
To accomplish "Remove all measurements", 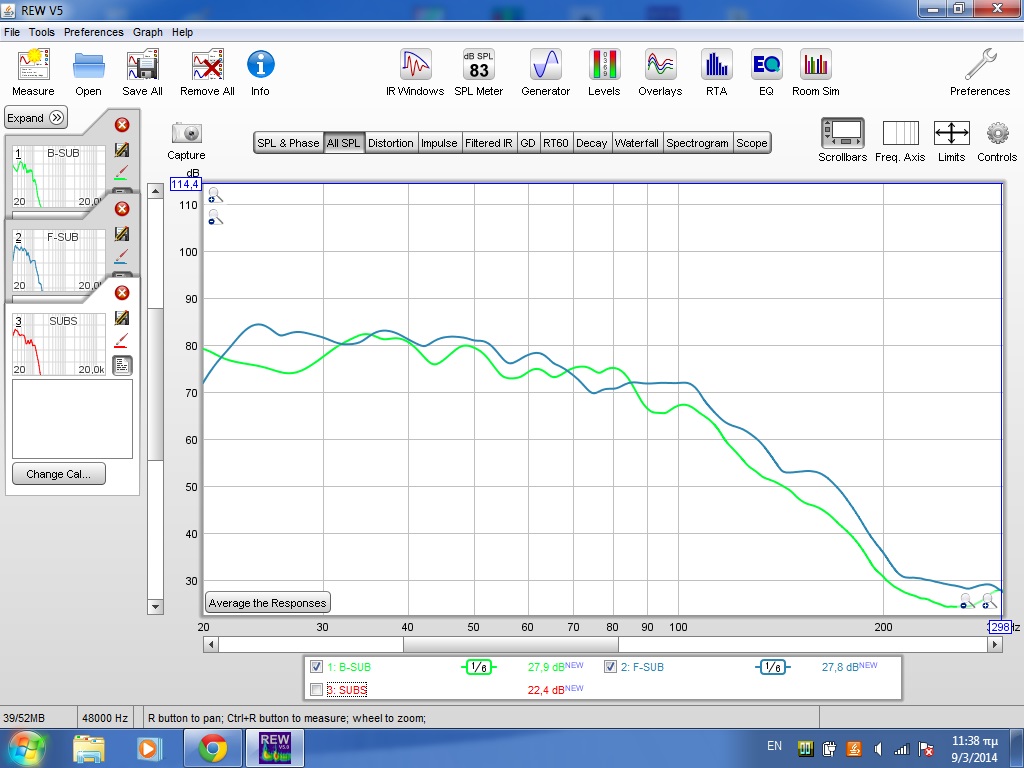I will pyautogui.click(x=207, y=72).
